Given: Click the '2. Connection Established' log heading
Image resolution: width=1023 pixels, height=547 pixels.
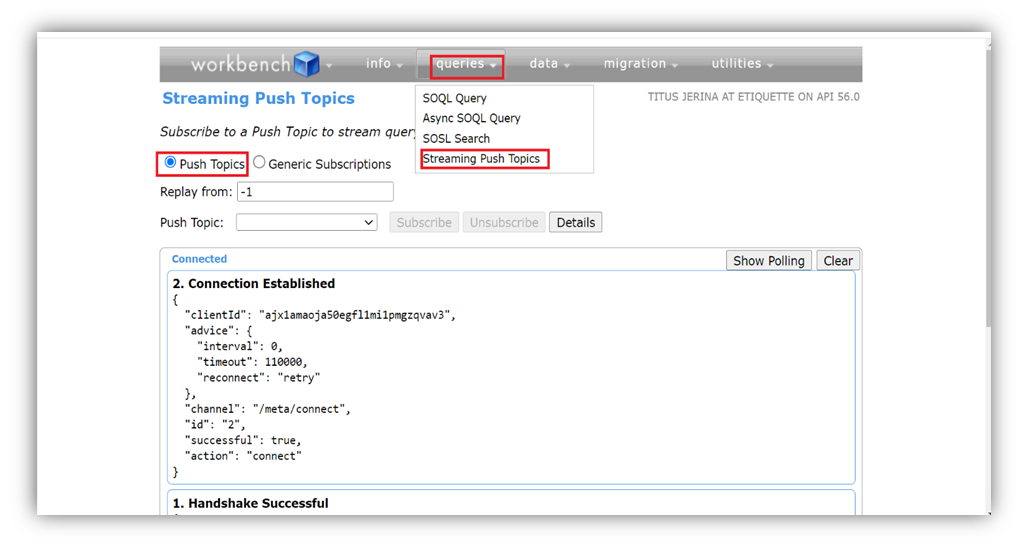Looking at the screenshot, I should tap(254, 283).
